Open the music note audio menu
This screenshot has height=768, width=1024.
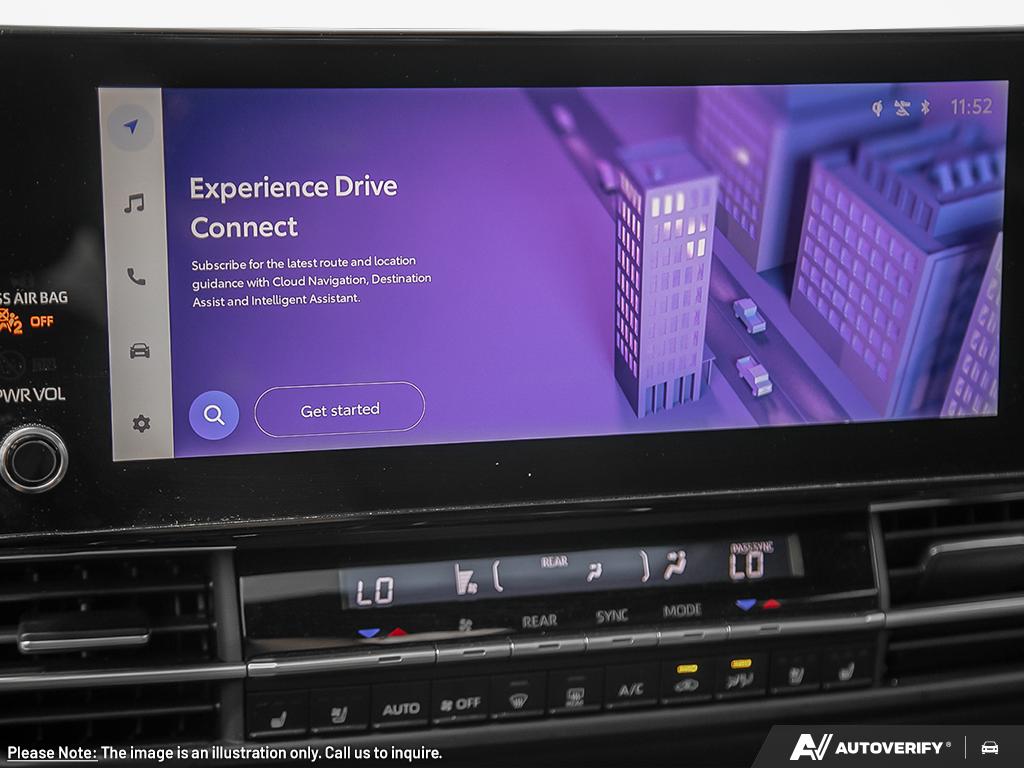click(x=135, y=203)
